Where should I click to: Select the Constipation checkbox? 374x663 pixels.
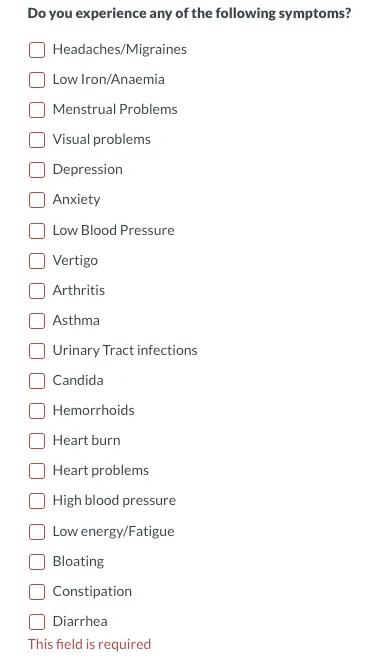click(x=37, y=592)
